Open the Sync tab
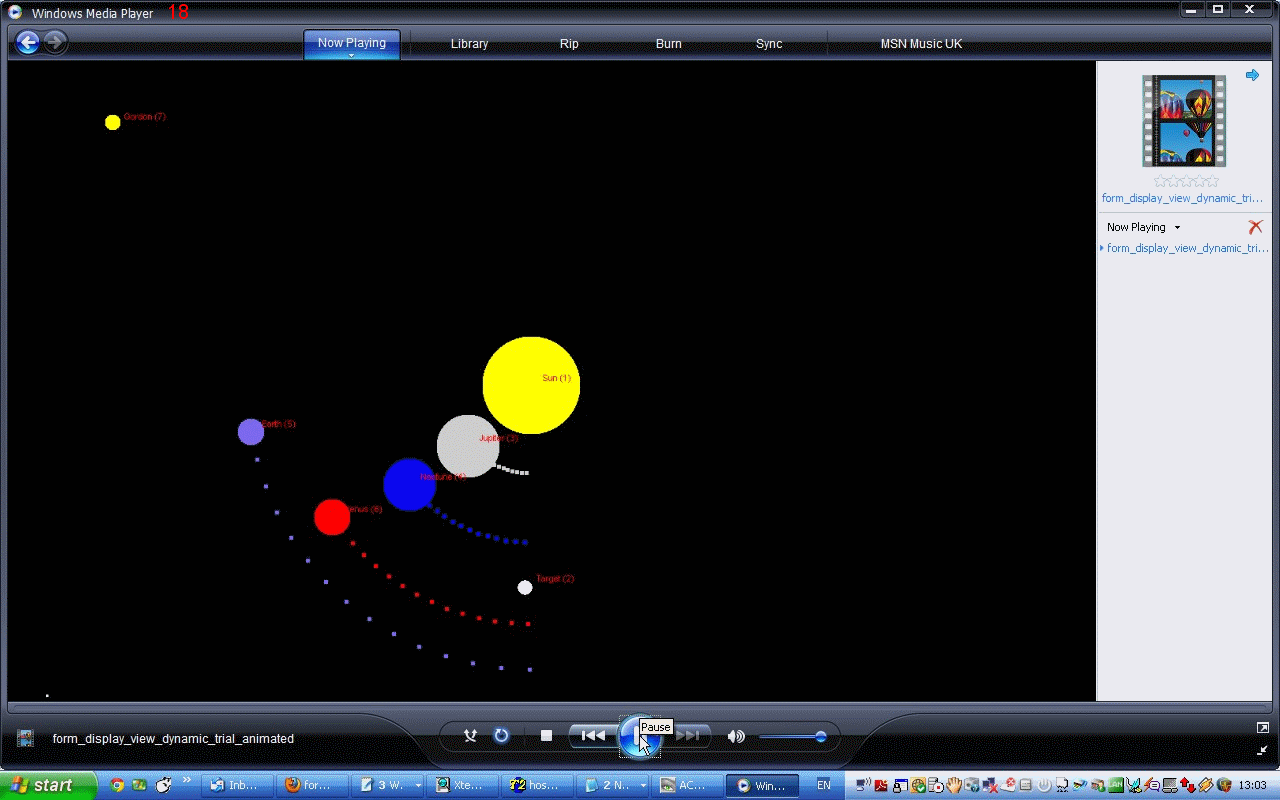This screenshot has height=800, width=1280. point(769,44)
